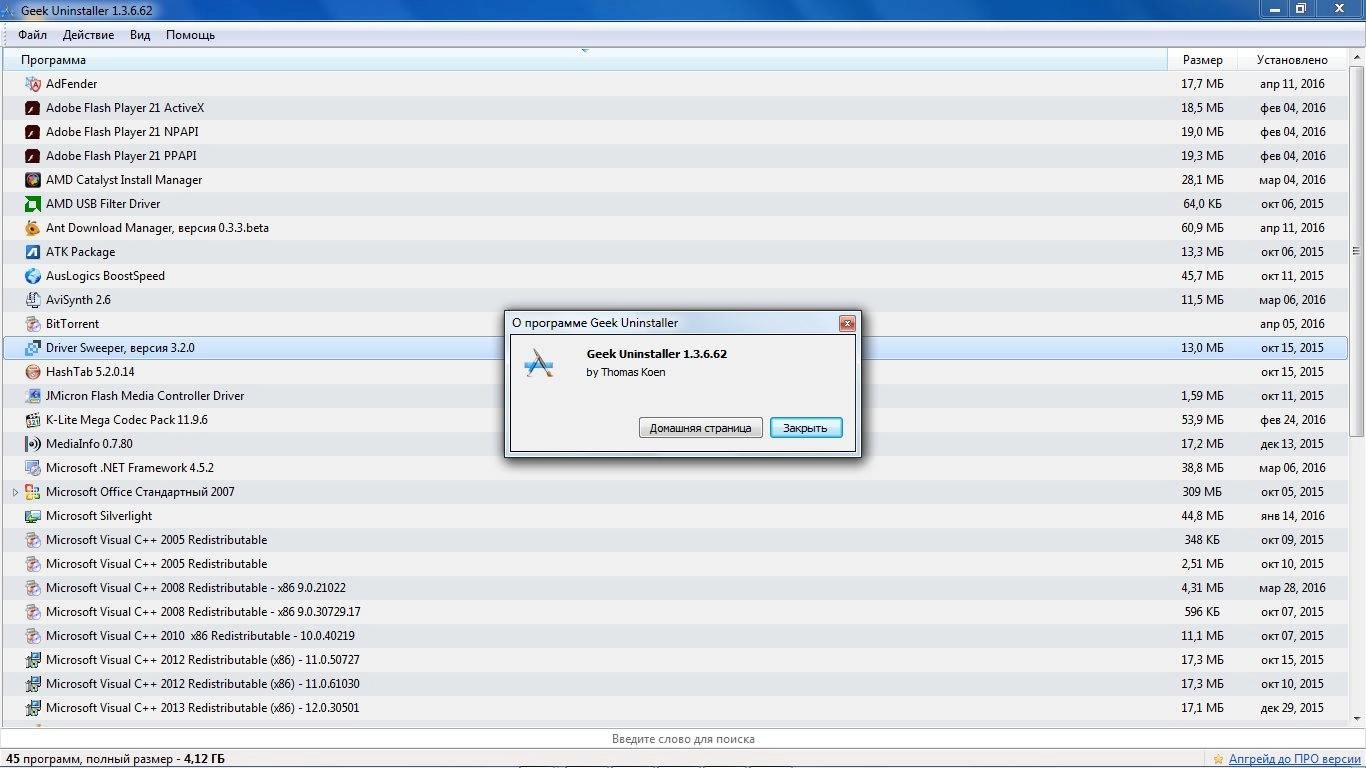Click the AMD USB Filter Driver icon
1366x768 pixels.
pyautogui.click(x=33, y=204)
